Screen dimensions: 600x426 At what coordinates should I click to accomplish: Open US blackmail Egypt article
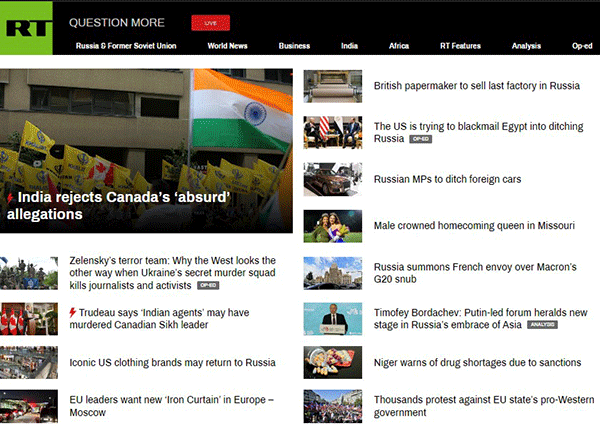(478, 132)
